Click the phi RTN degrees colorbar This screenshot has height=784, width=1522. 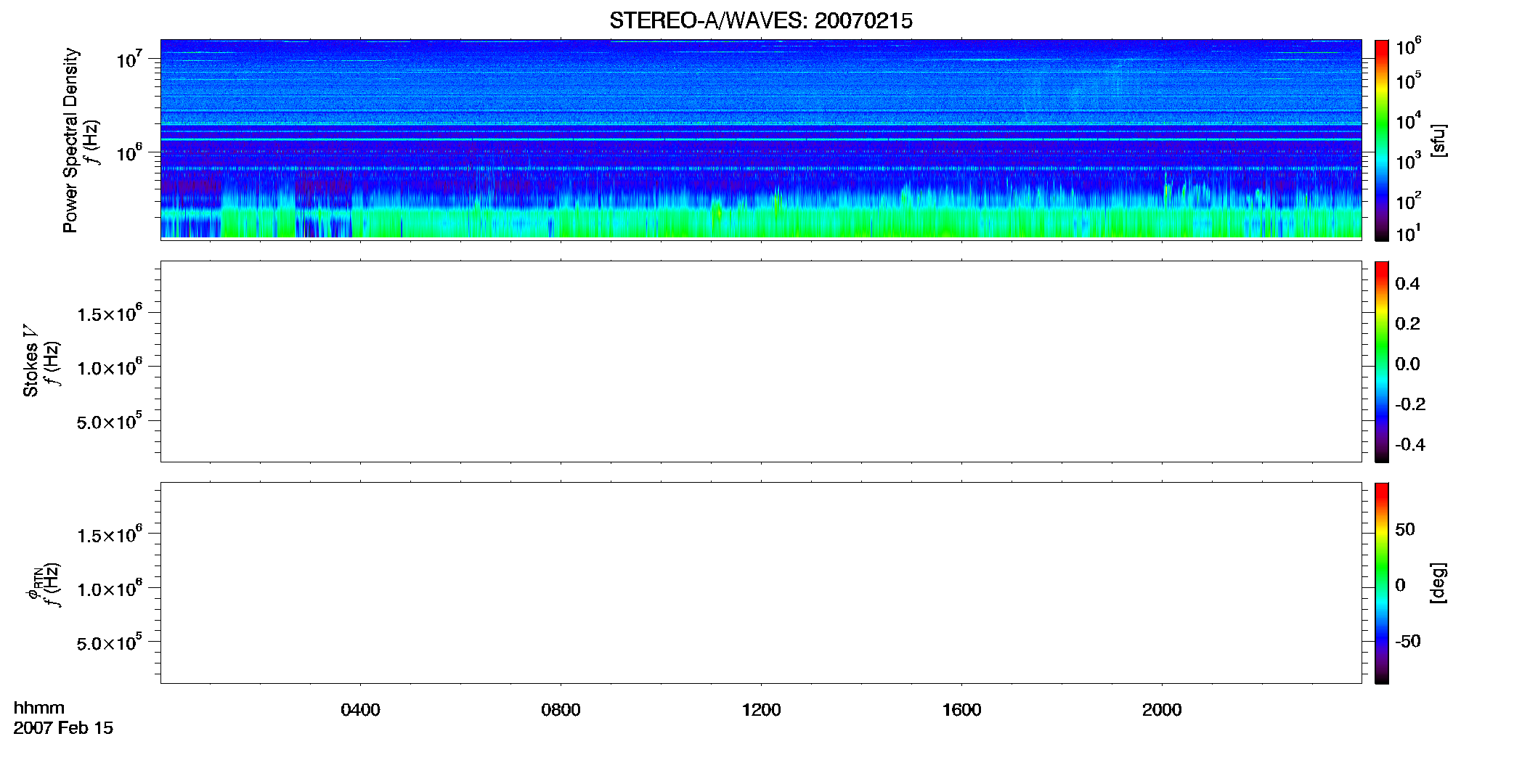pos(1381,583)
